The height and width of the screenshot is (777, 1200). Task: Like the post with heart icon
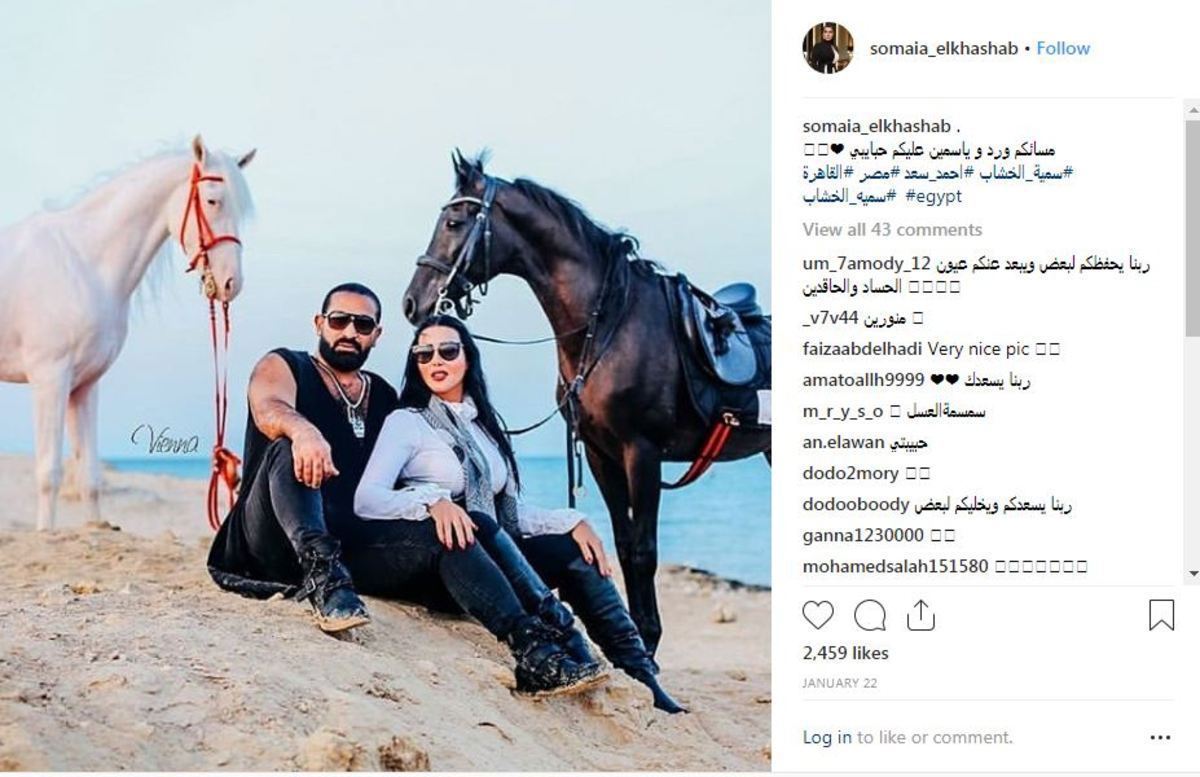click(x=818, y=614)
